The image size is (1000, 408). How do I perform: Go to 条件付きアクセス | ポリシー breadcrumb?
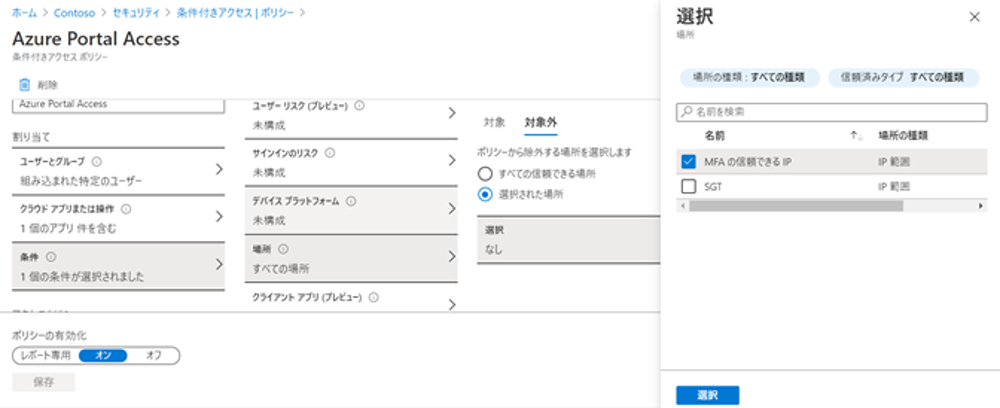[236, 12]
